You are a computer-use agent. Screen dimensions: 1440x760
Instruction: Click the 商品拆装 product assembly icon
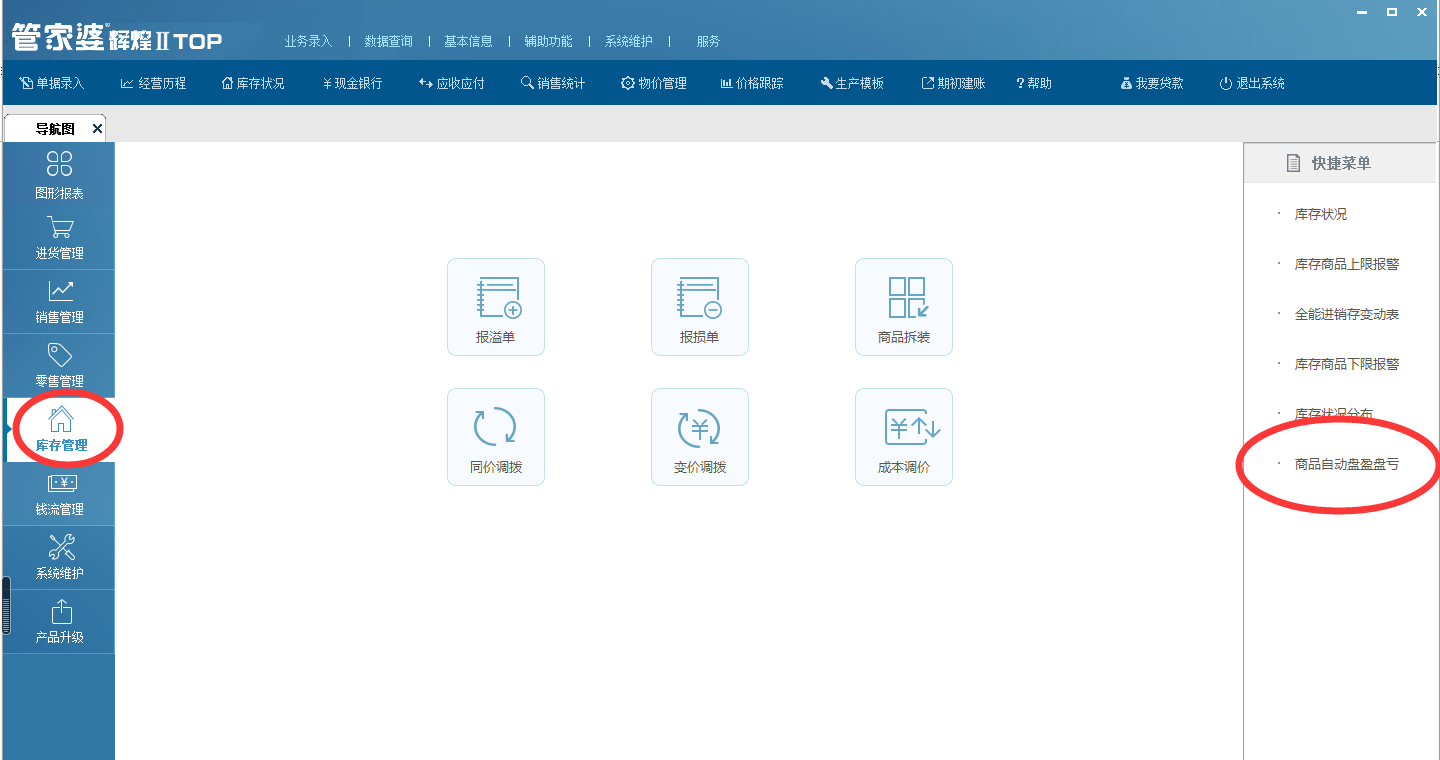pos(904,306)
